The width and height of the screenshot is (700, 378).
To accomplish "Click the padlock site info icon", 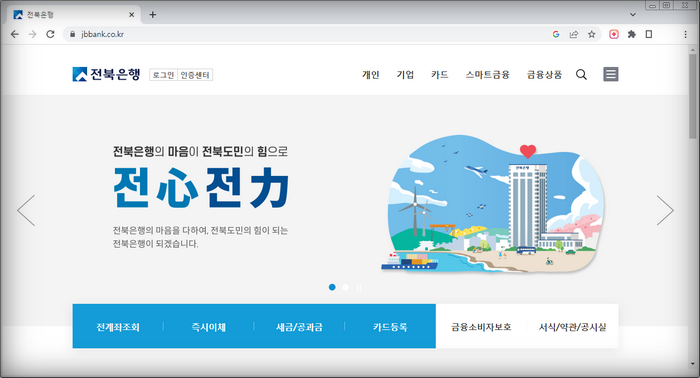I will (72, 34).
